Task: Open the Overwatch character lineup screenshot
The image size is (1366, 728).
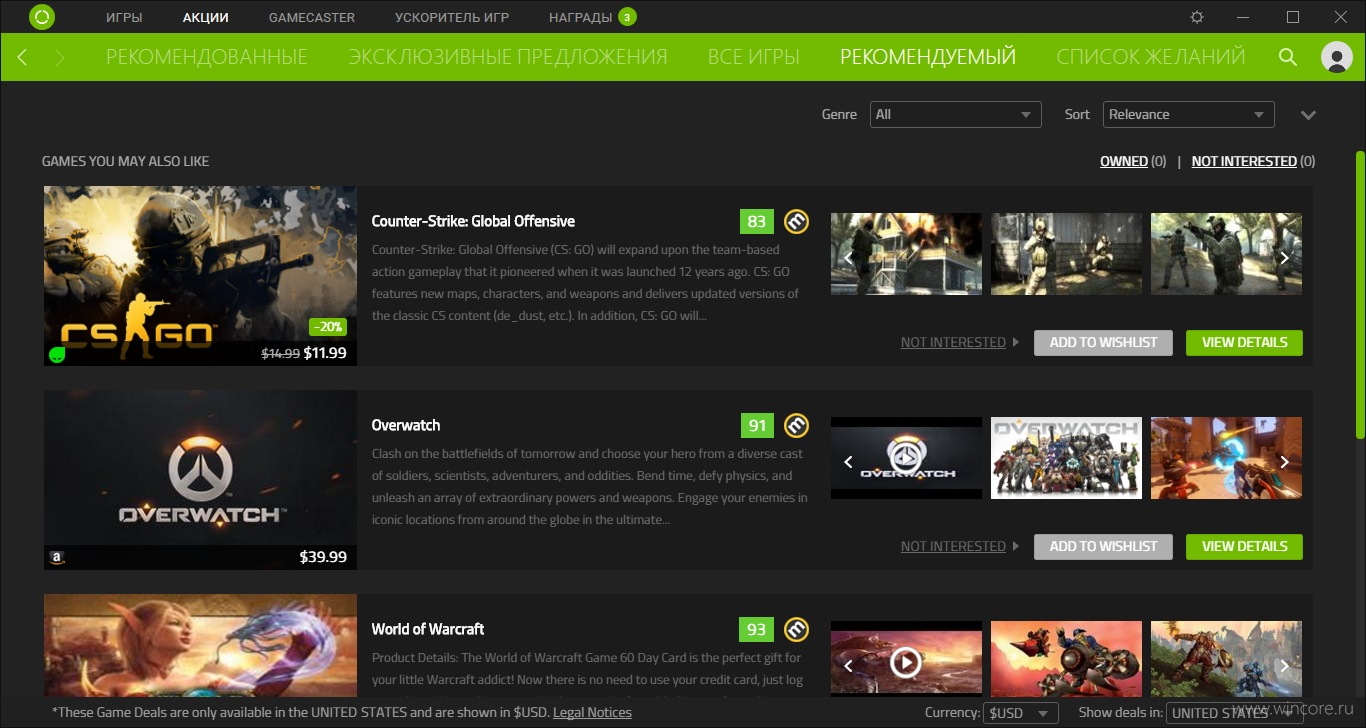Action: click(x=1066, y=458)
